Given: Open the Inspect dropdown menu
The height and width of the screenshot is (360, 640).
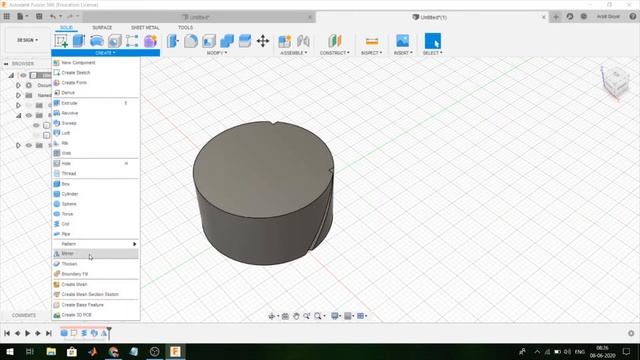Looking at the screenshot, I should point(372,53).
